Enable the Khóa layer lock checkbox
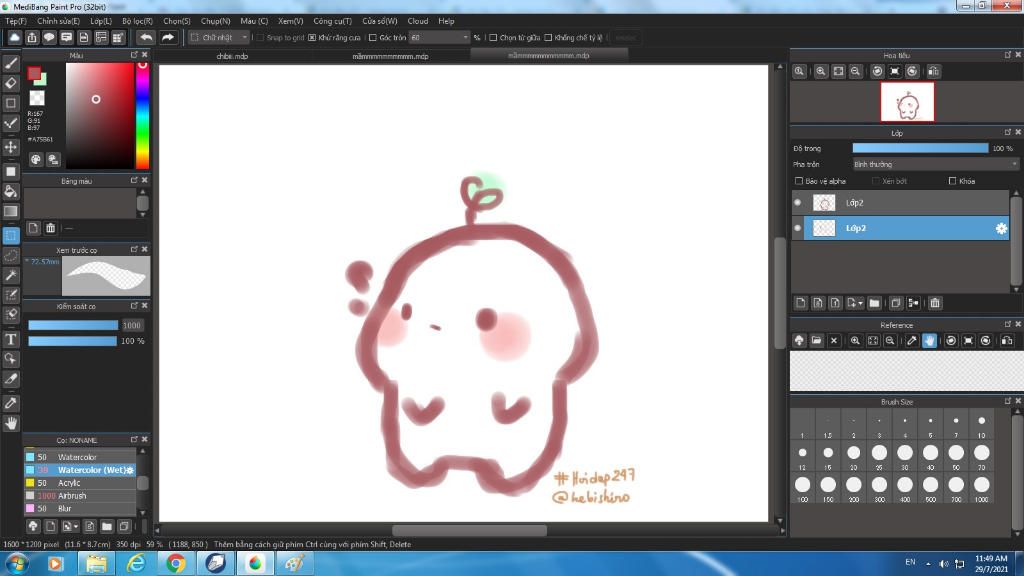This screenshot has height=576, width=1024. 952,181
